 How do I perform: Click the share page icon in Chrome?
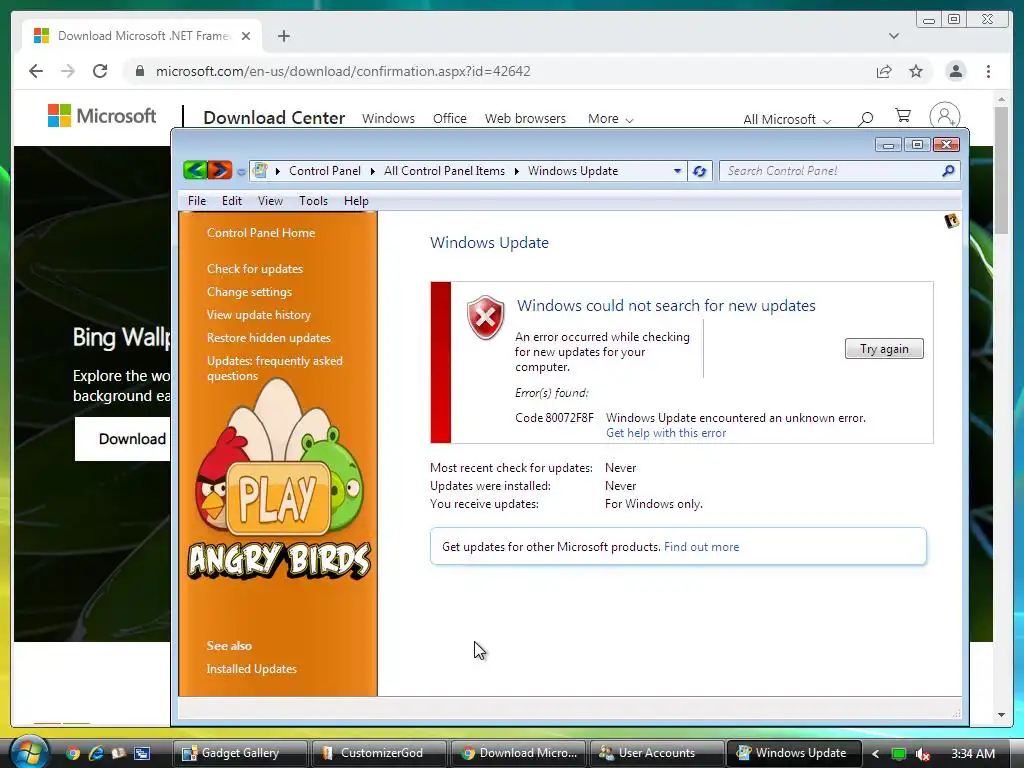pos(884,71)
